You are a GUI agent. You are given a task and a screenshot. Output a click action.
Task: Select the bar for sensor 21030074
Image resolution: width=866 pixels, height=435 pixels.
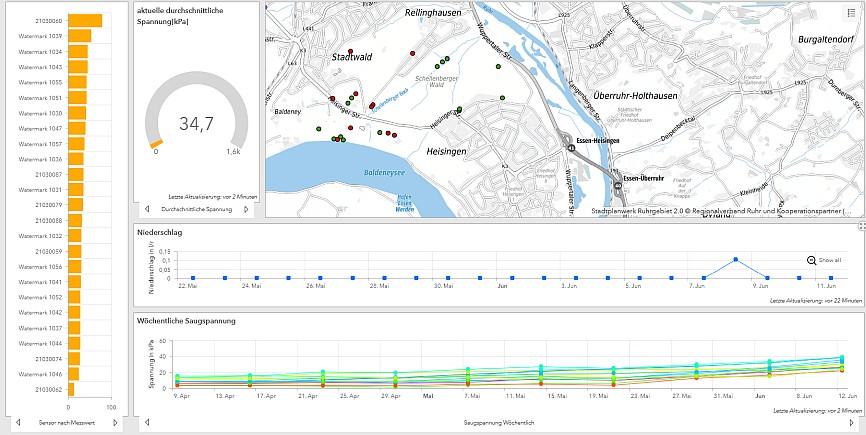tap(74, 359)
